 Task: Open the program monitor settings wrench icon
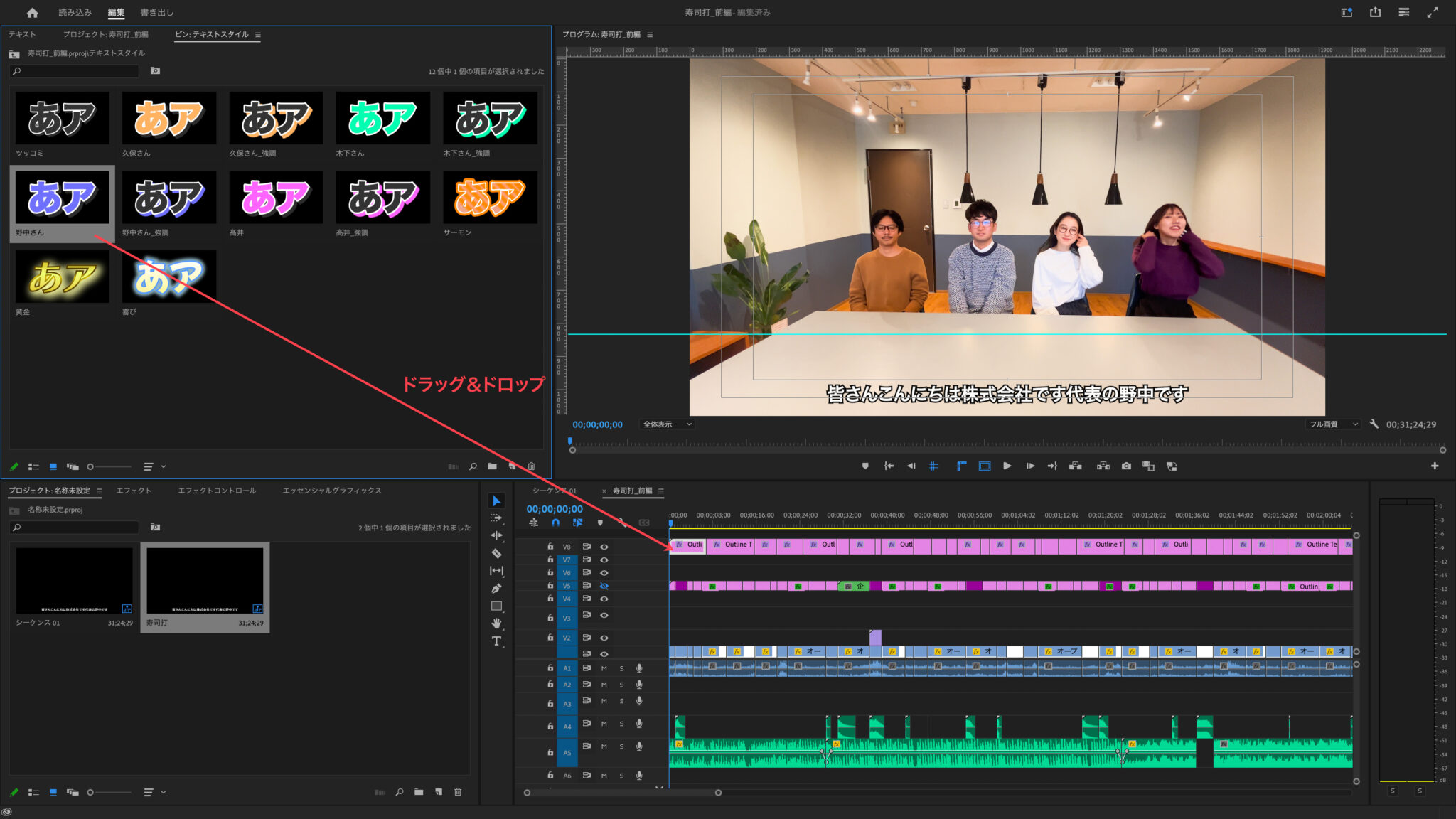1374,424
